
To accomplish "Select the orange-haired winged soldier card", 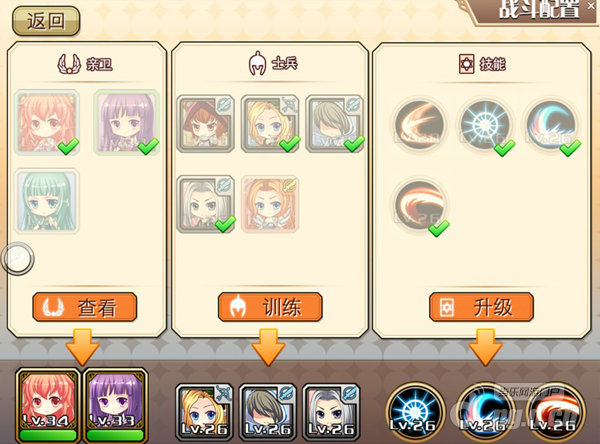I will [x=270, y=204].
